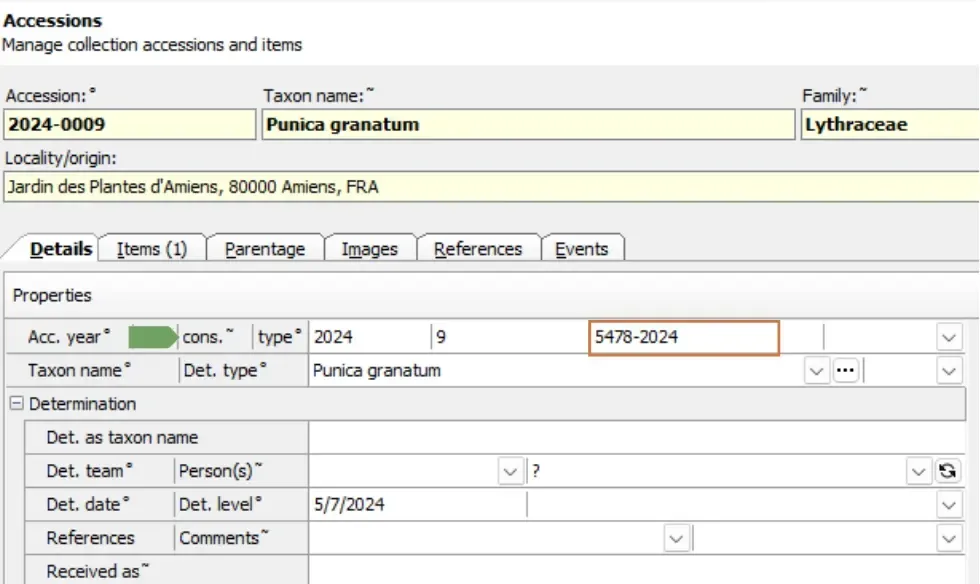Open the References dropdown arrow
This screenshot has width=980, height=584.
676,538
